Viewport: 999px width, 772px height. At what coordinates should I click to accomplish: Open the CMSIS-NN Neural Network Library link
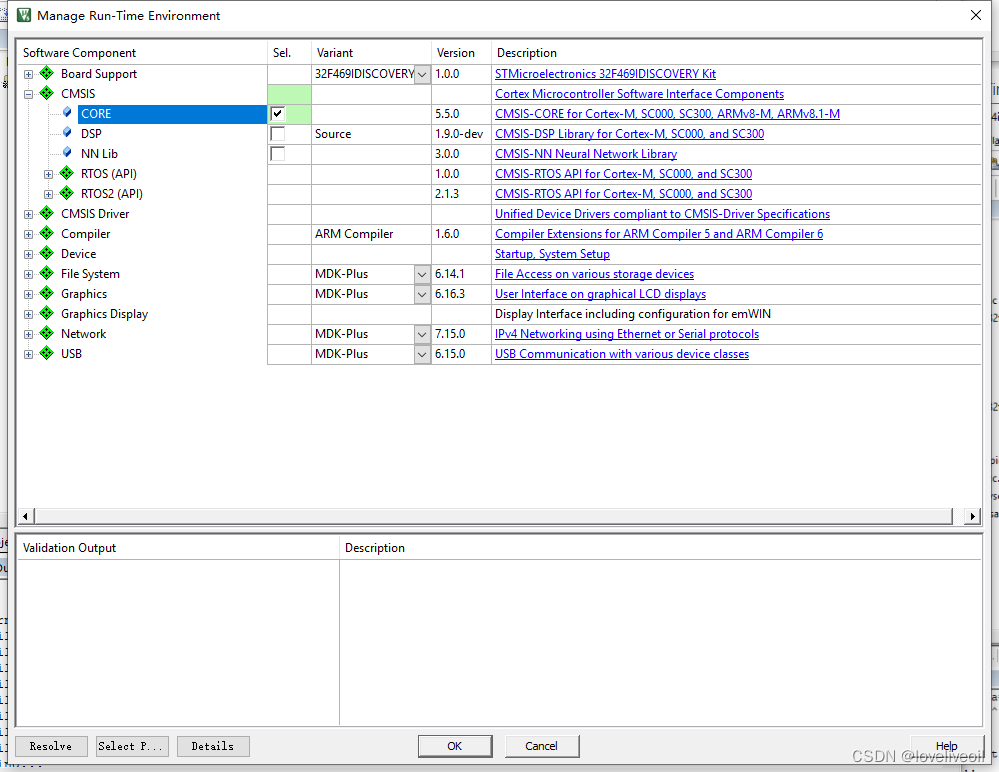click(x=586, y=154)
